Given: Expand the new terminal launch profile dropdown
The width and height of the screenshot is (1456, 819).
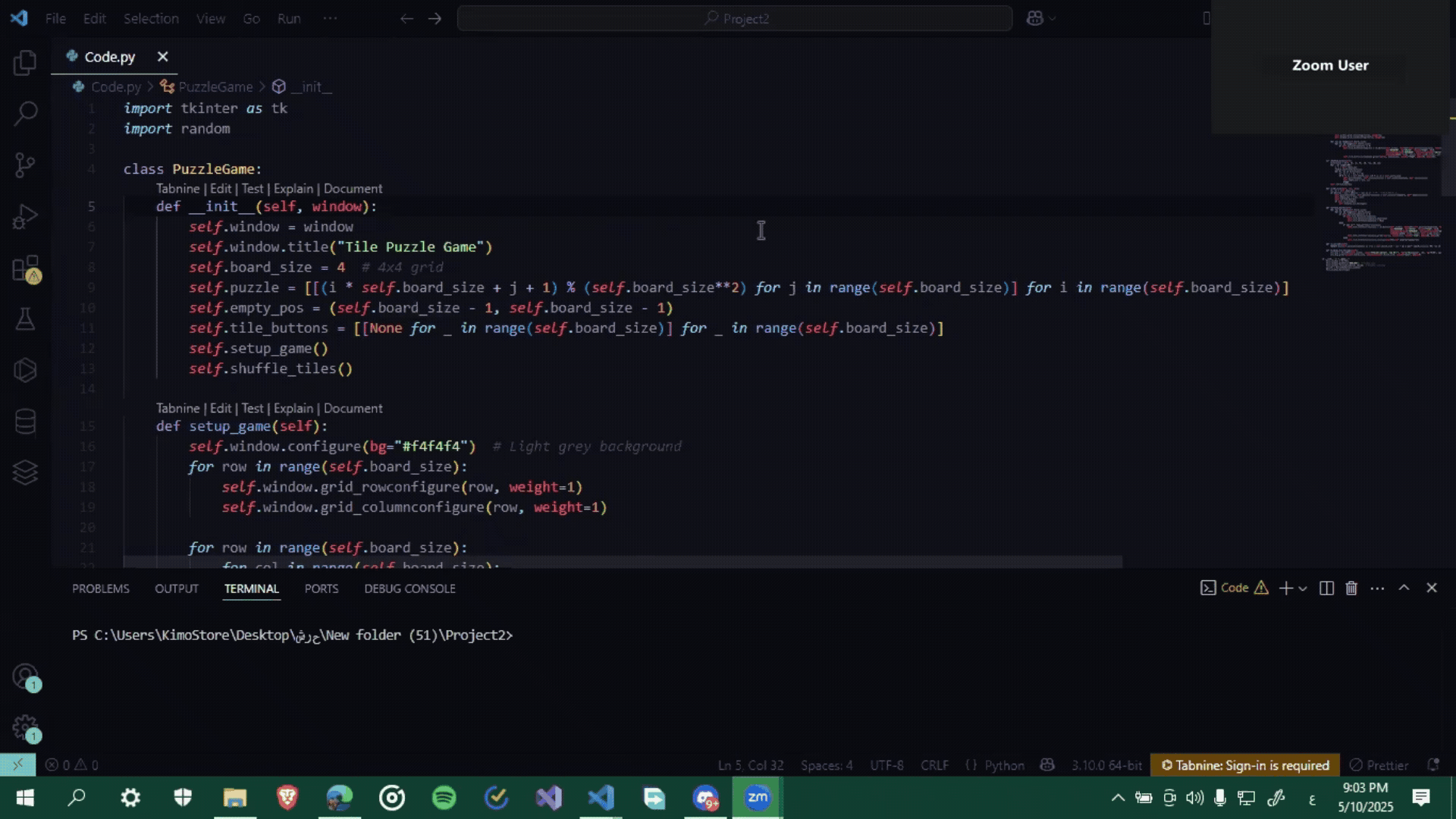Looking at the screenshot, I should tap(1303, 588).
